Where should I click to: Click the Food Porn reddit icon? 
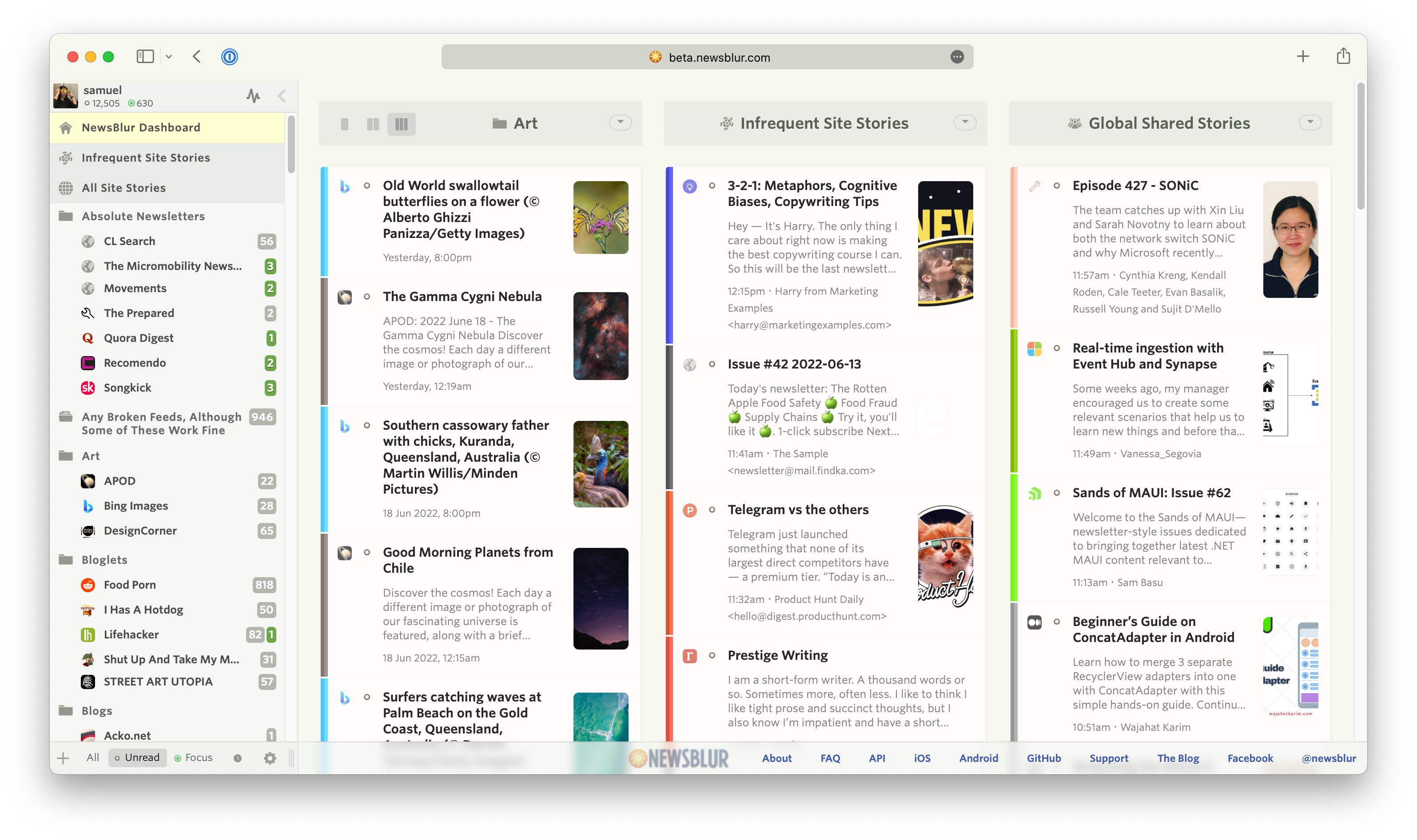(88, 585)
